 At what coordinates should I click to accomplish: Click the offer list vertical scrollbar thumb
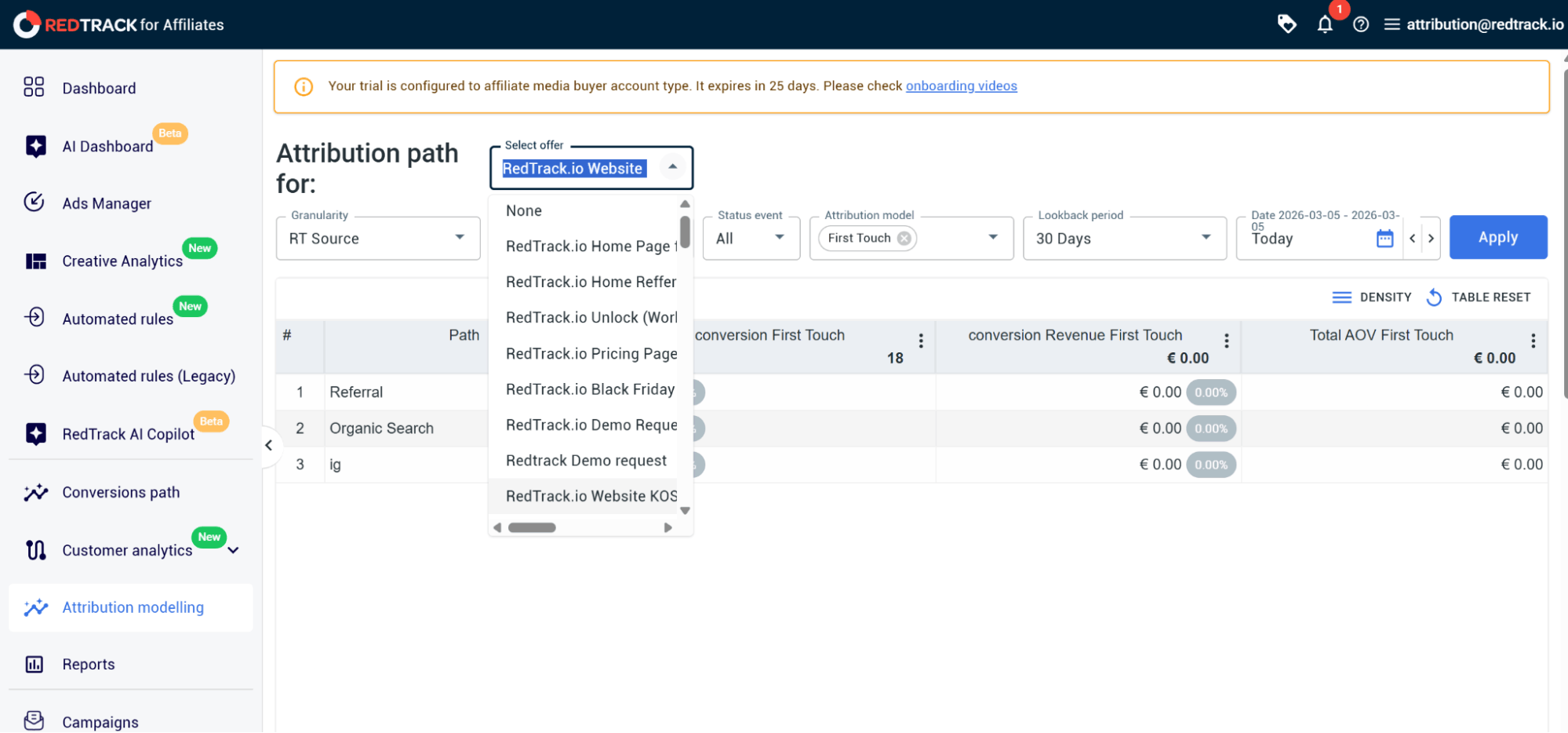pyautogui.click(x=685, y=232)
